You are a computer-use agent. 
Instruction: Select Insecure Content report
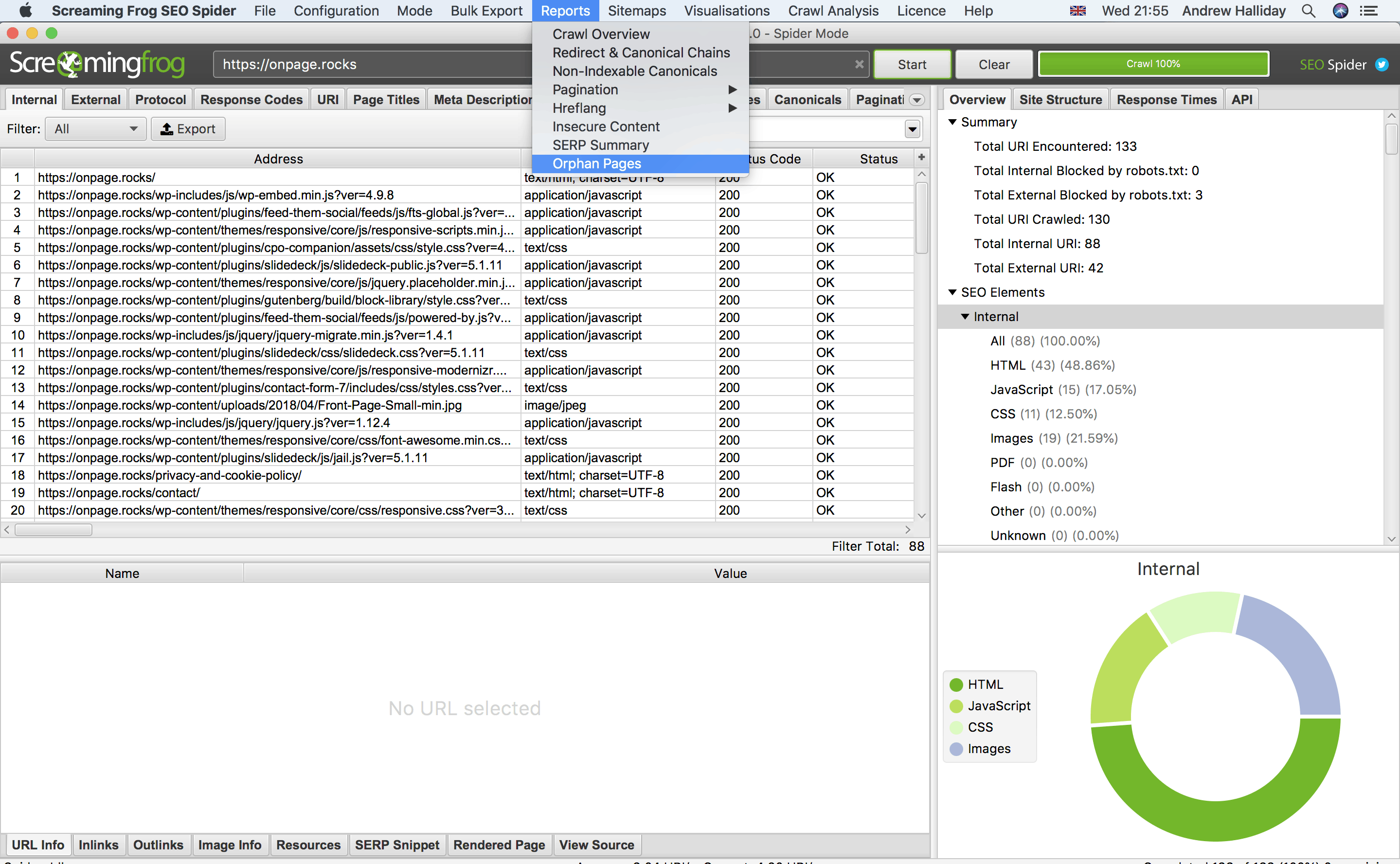[x=640, y=126]
